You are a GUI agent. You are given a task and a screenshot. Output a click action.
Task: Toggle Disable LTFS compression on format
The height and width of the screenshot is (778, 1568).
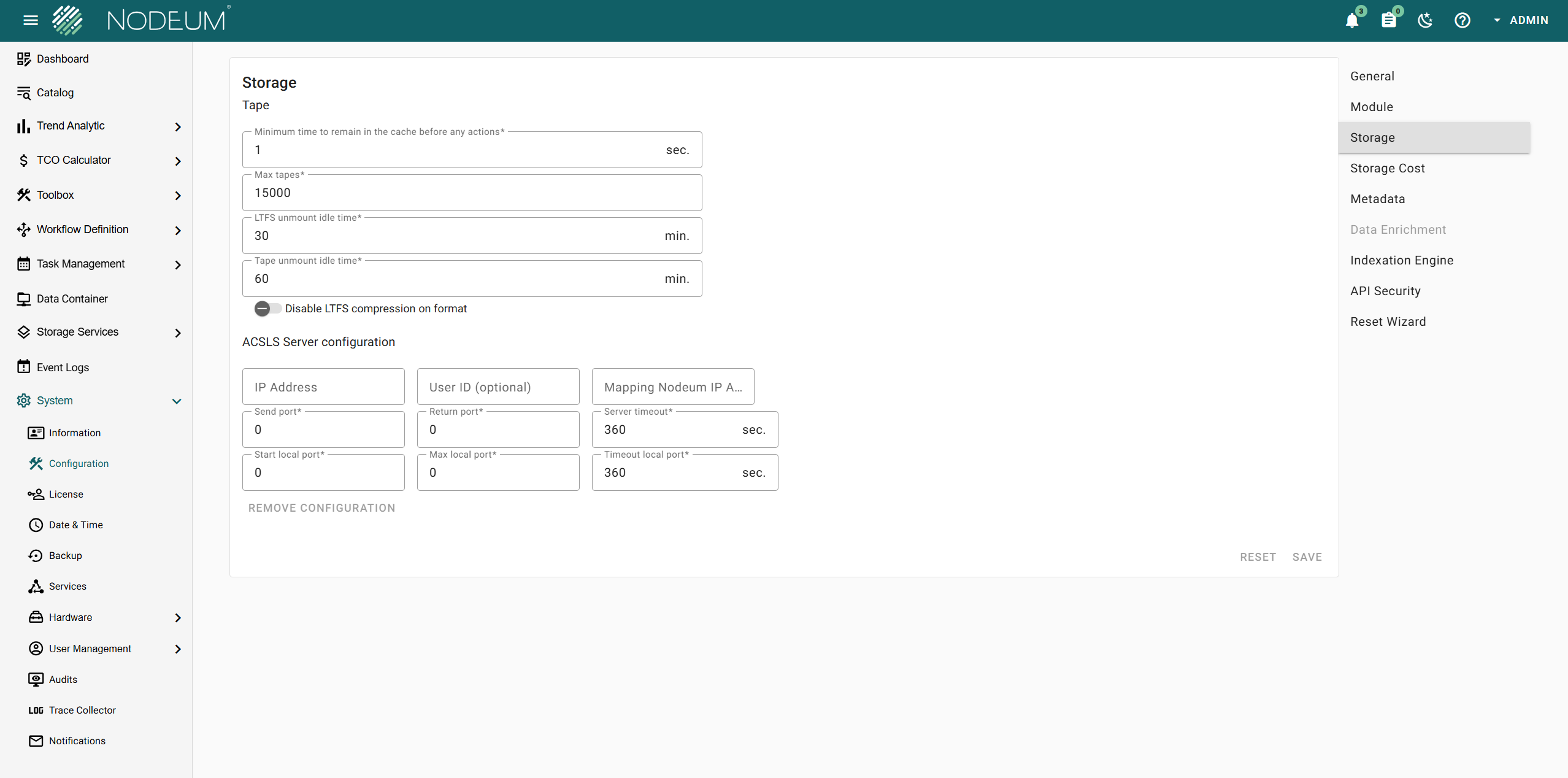pos(267,309)
